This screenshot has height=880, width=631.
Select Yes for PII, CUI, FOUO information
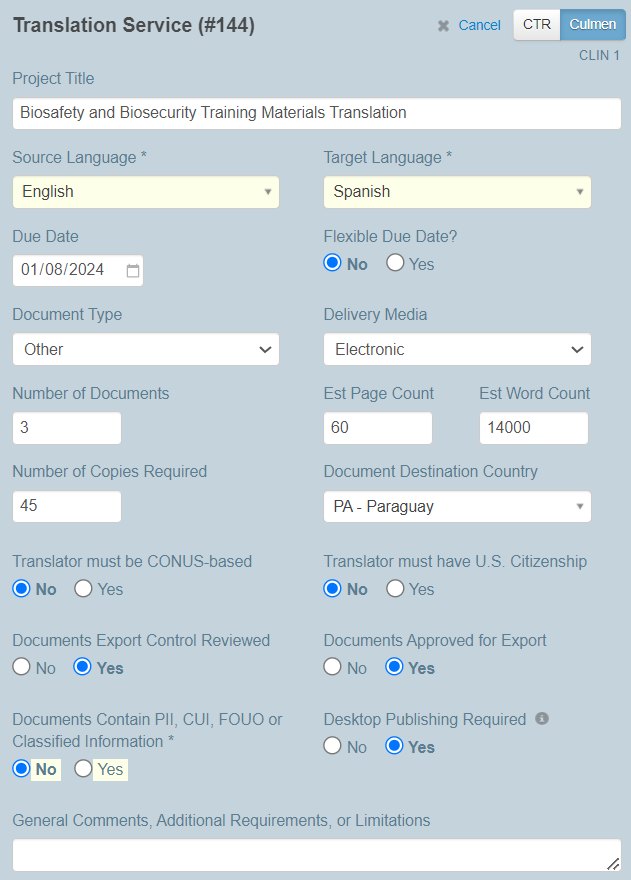coord(83,768)
